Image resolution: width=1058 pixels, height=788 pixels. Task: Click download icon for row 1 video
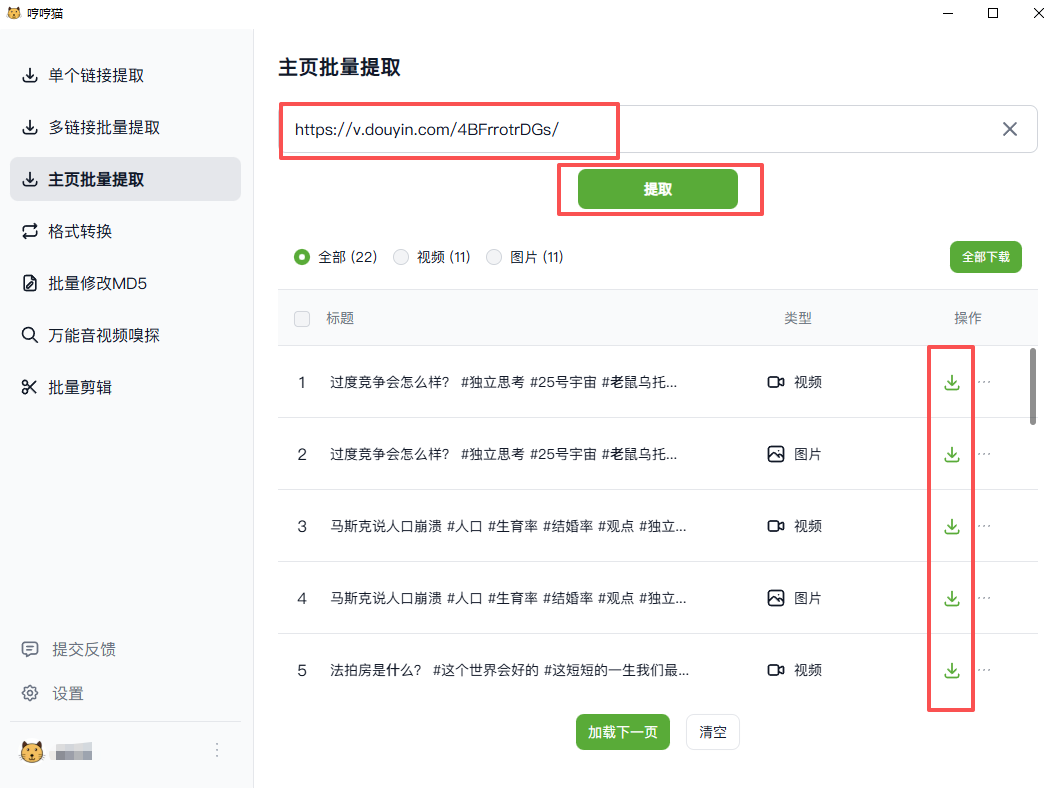[x=952, y=382]
